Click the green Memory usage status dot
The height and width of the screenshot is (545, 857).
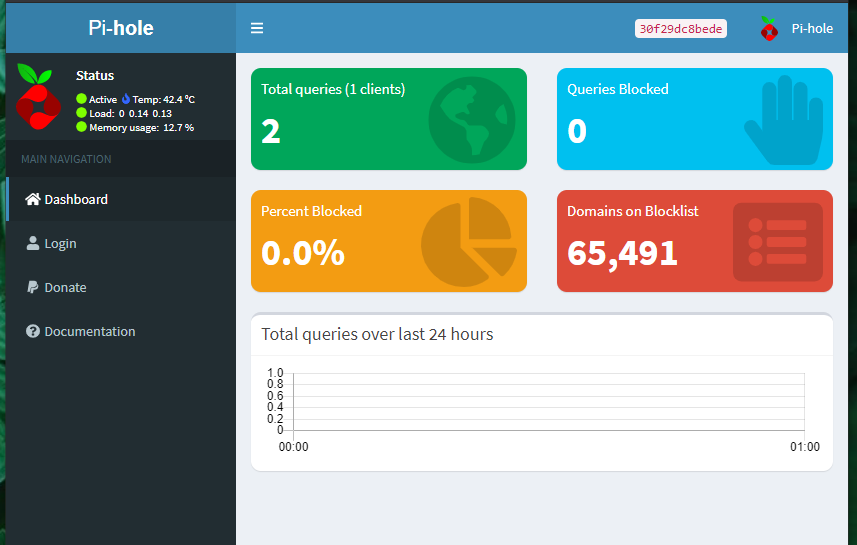tap(81, 127)
